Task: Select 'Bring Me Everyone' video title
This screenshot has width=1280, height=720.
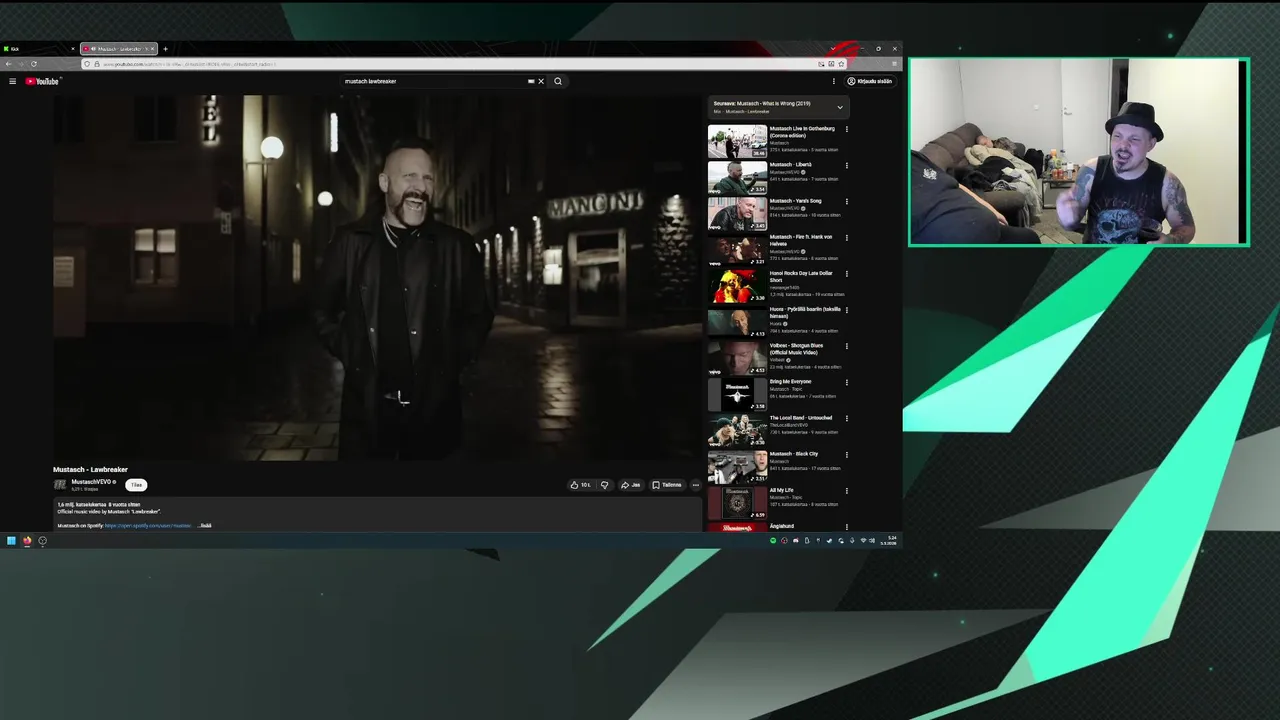Action: pyautogui.click(x=790, y=381)
